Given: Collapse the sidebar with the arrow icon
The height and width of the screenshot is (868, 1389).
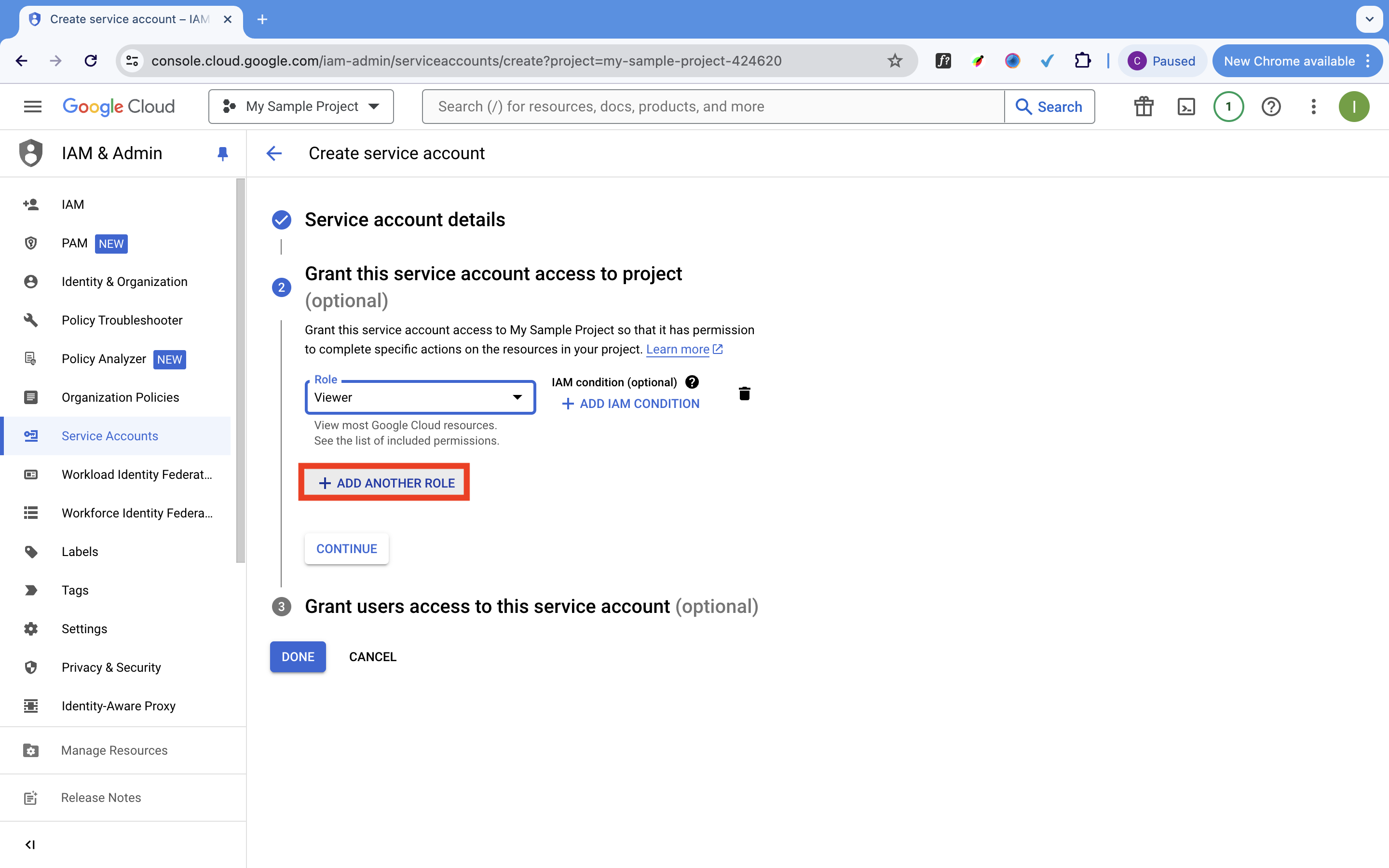Looking at the screenshot, I should (30, 844).
